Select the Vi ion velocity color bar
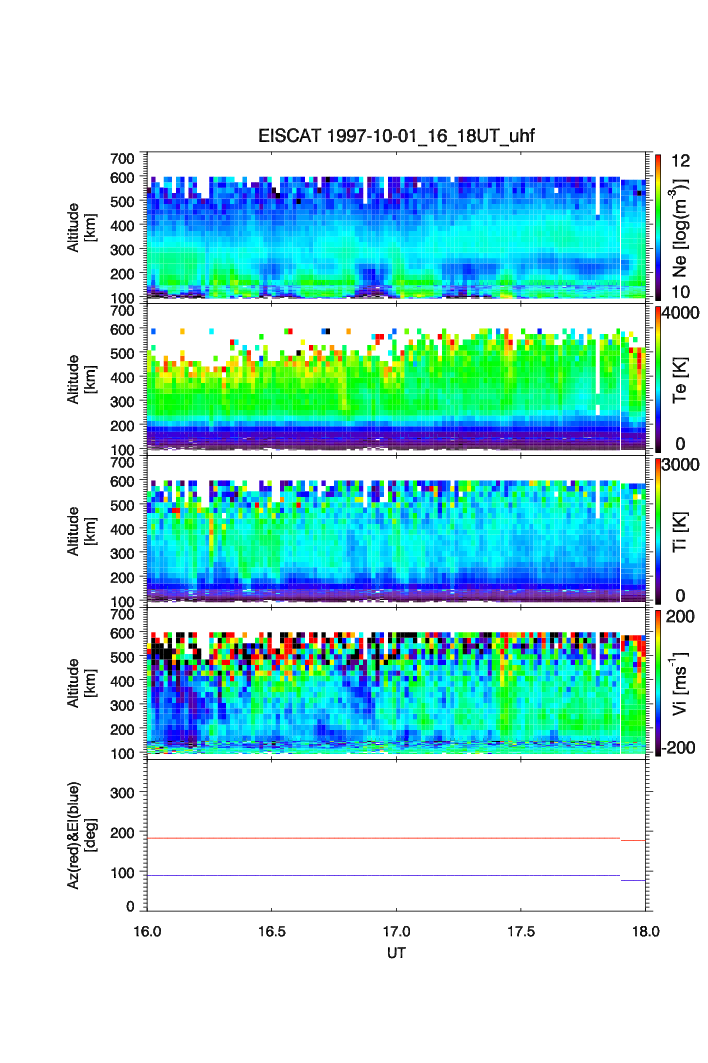 (658, 683)
